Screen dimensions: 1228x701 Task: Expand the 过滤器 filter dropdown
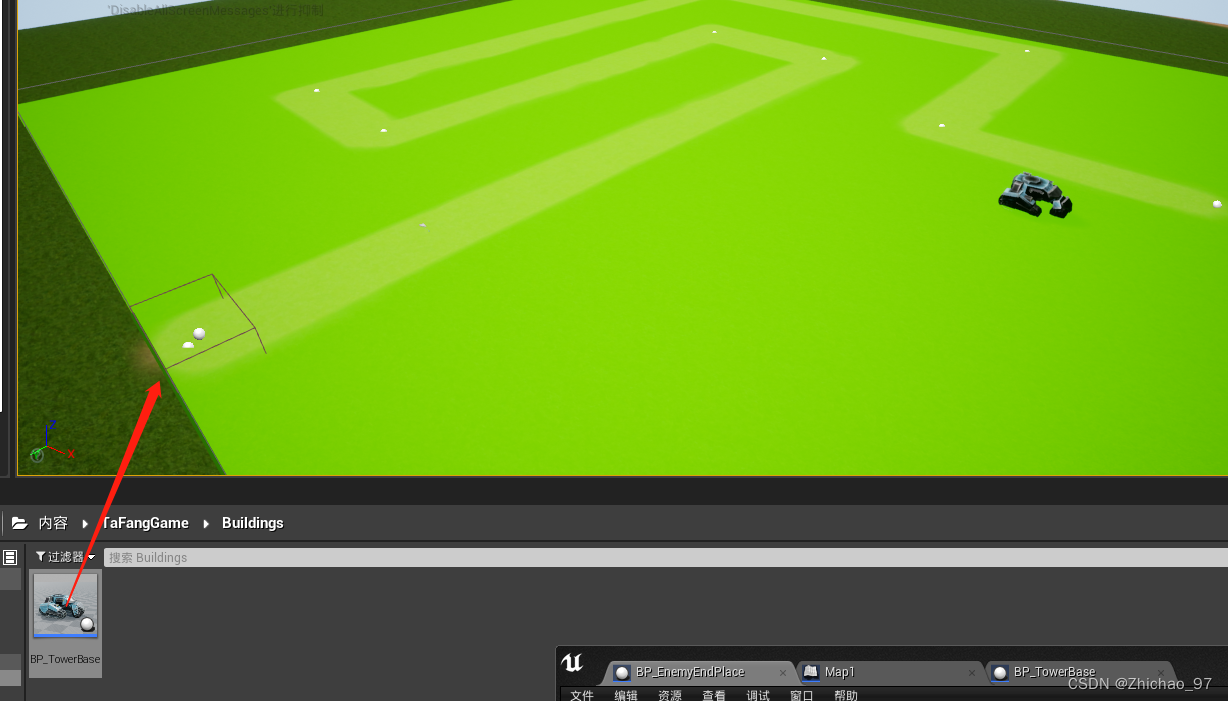(x=91, y=557)
